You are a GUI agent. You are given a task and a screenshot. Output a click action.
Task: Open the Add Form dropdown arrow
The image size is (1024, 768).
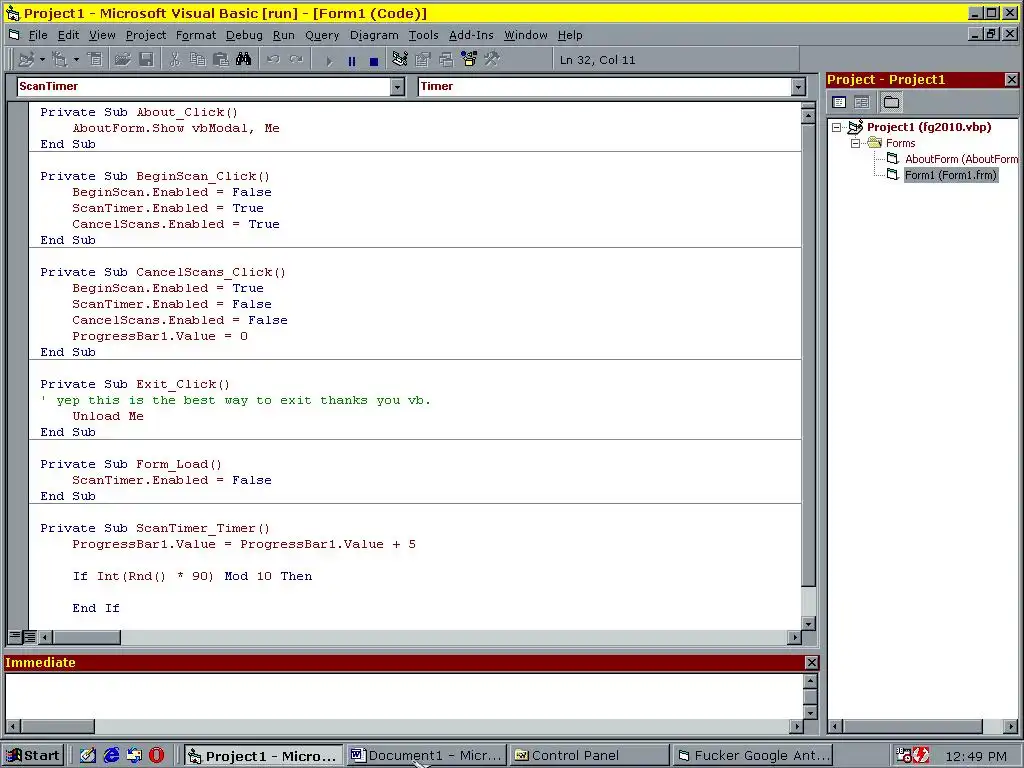pos(76,59)
